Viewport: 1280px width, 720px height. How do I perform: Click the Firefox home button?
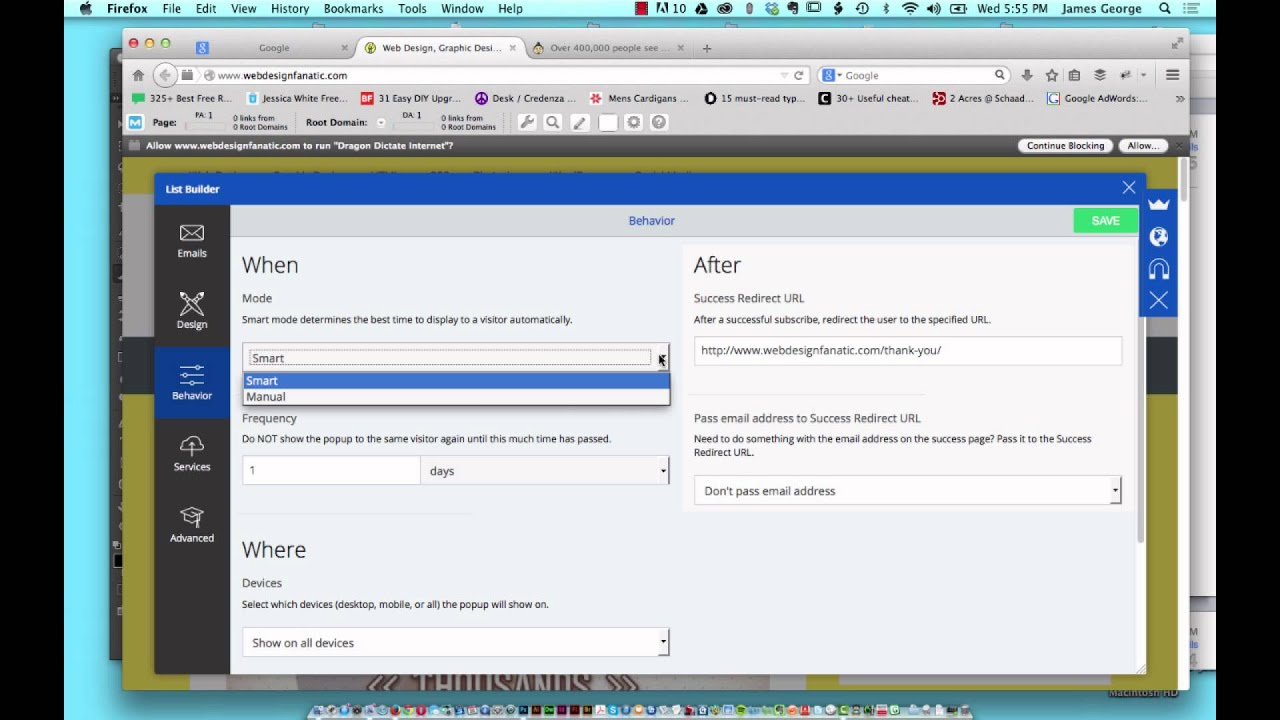138,75
